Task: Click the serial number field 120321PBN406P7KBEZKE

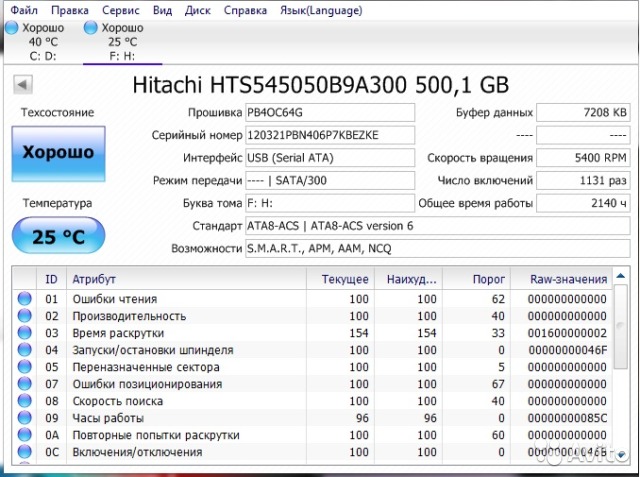Action: [x=330, y=135]
